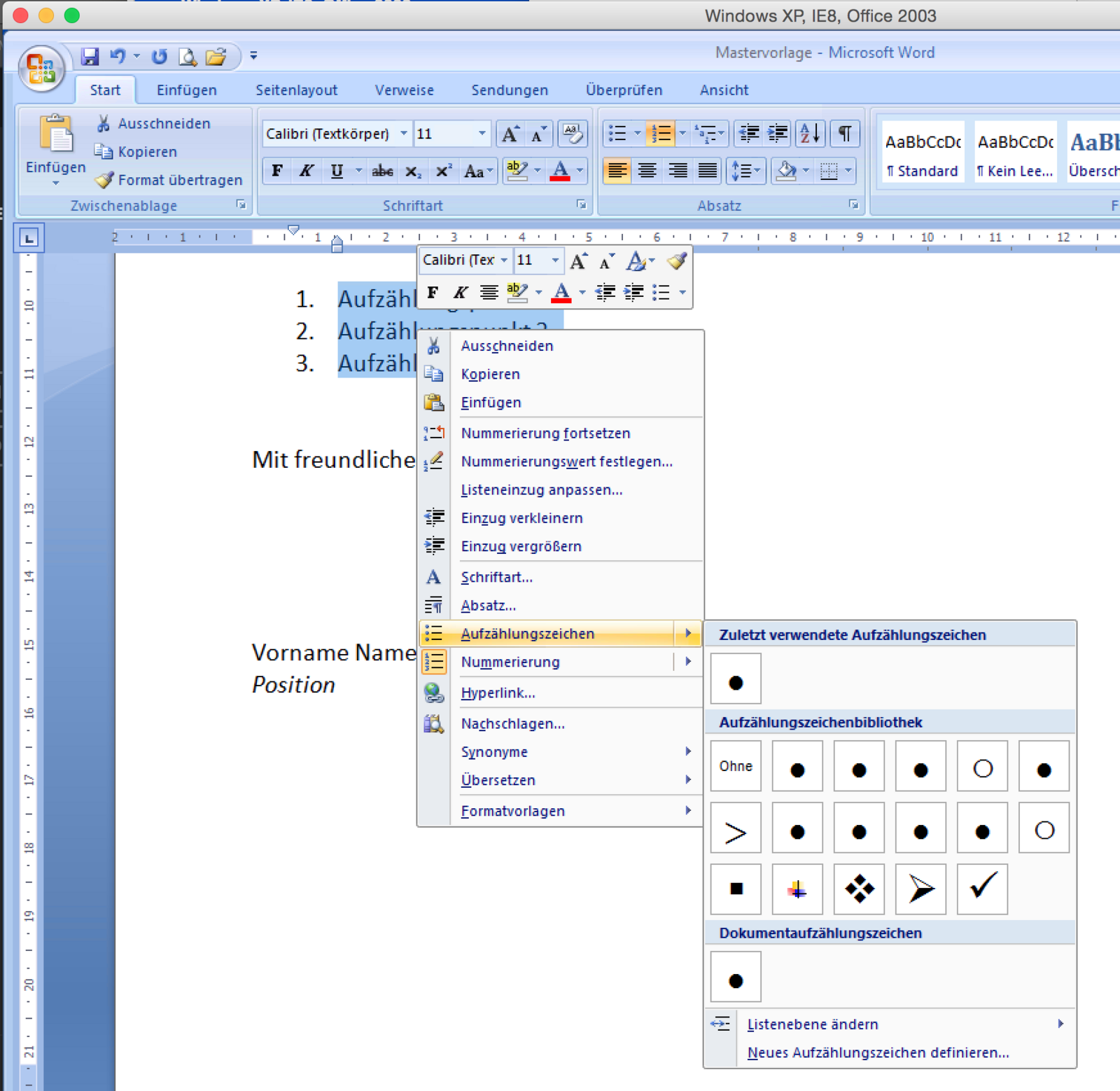Select the Ohne bullet option
This screenshot has width=1120, height=1091.
click(x=736, y=766)
